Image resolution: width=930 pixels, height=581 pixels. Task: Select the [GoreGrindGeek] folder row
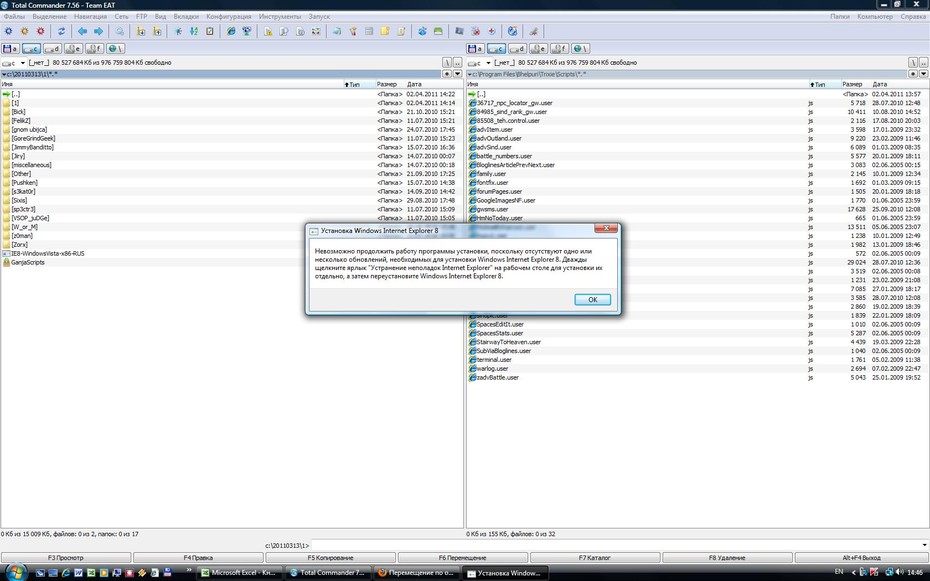231,138
